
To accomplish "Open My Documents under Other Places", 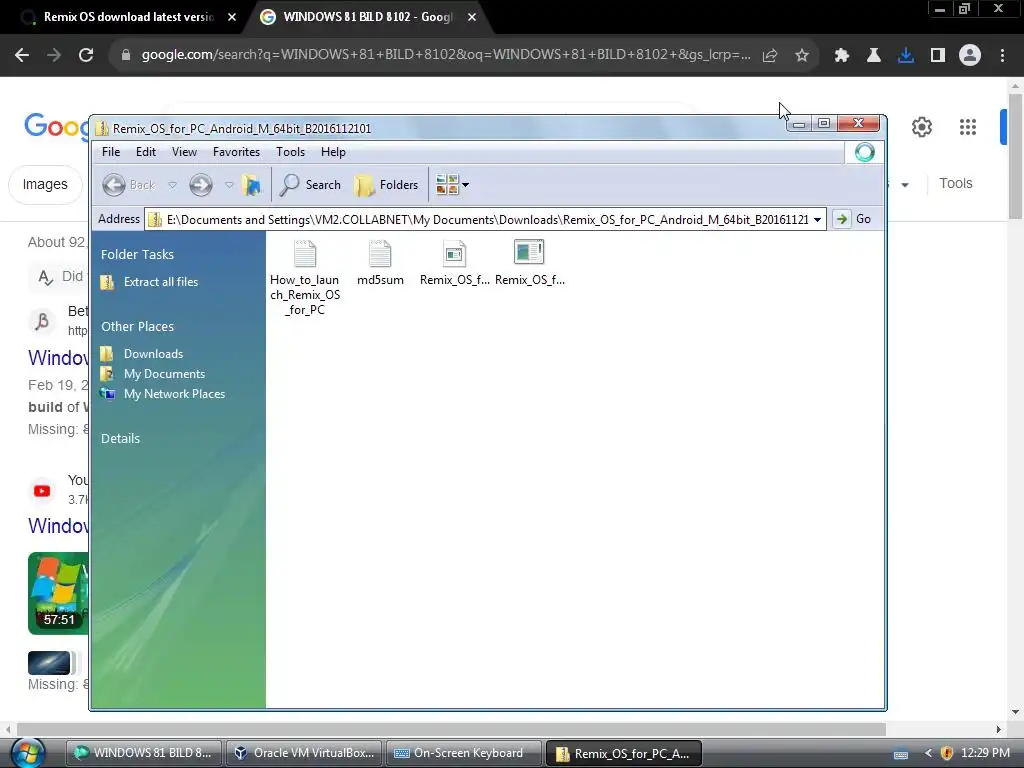I will tap(165, 374).
